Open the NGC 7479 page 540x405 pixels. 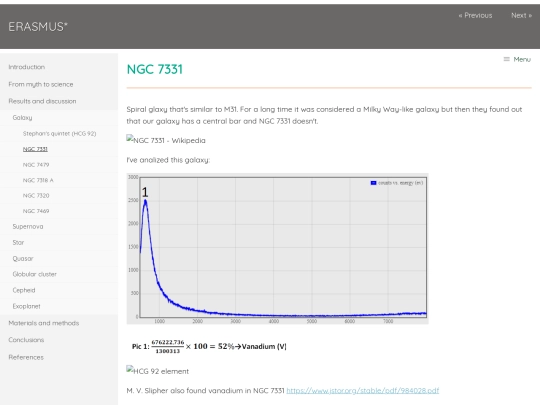click(36, 165)
